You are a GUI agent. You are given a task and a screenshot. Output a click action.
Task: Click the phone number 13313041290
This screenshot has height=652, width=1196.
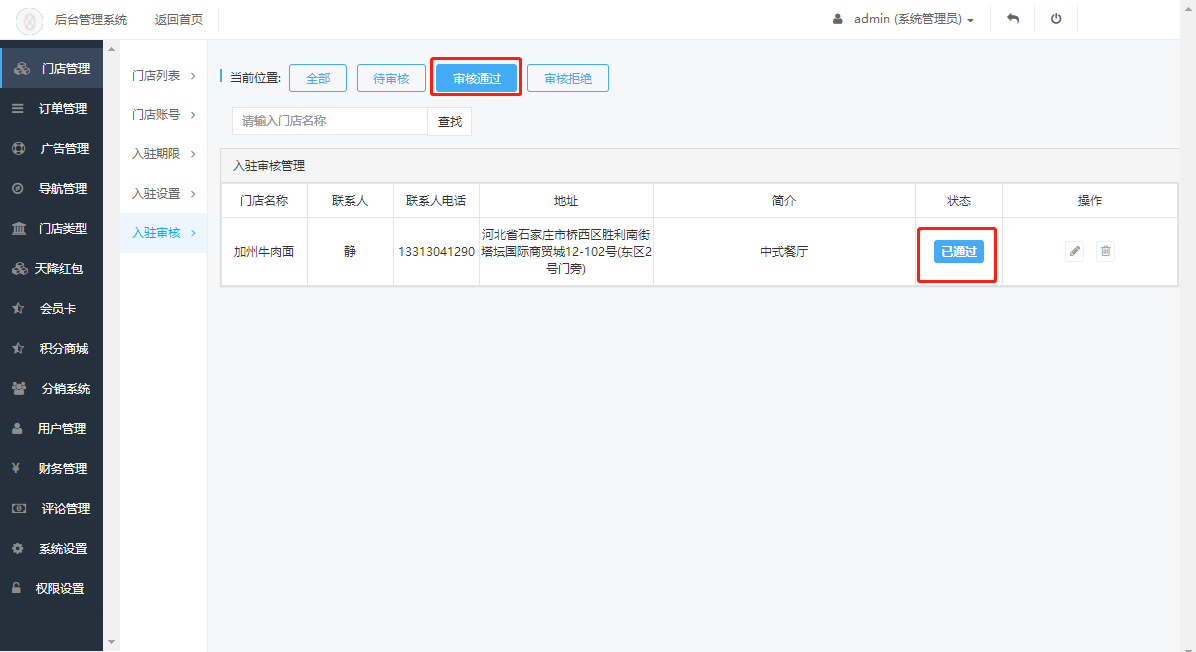pyautogui.click(x=436, y=252)
